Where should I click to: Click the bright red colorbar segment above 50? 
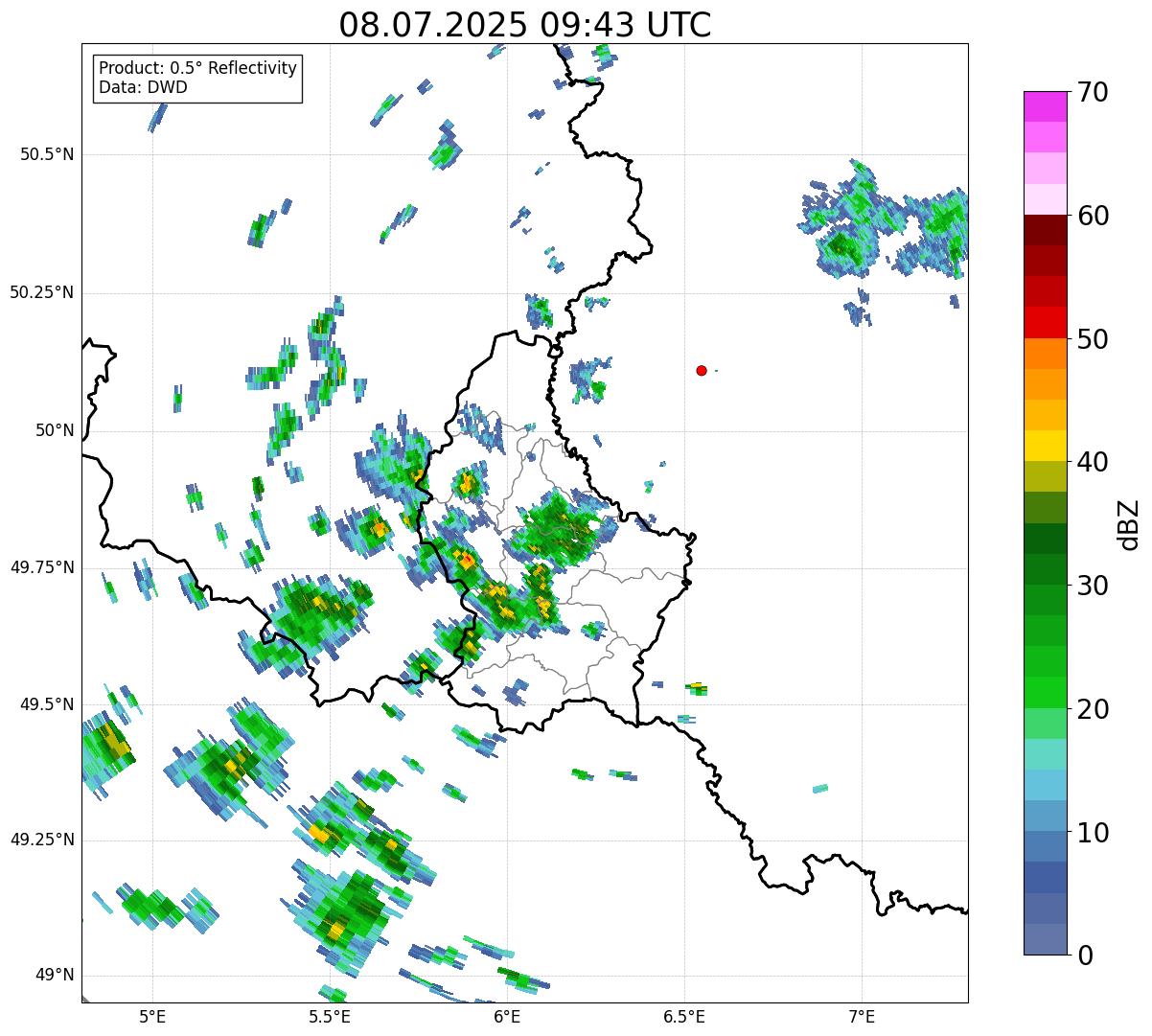click(1046, 322)
